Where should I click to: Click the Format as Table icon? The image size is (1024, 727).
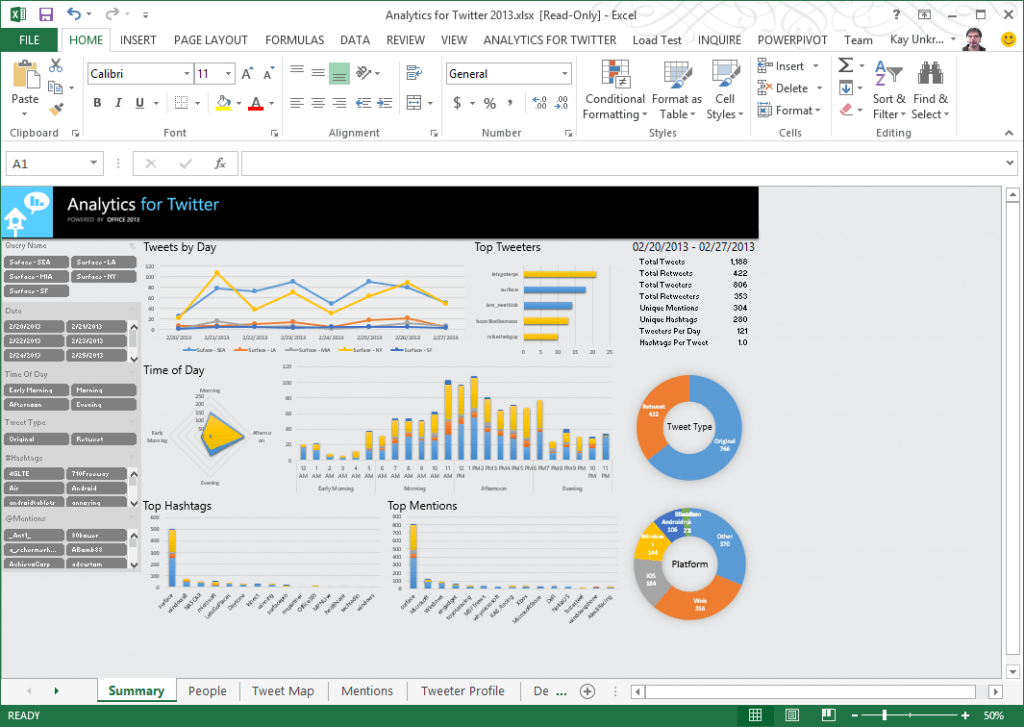pos(677,76)
